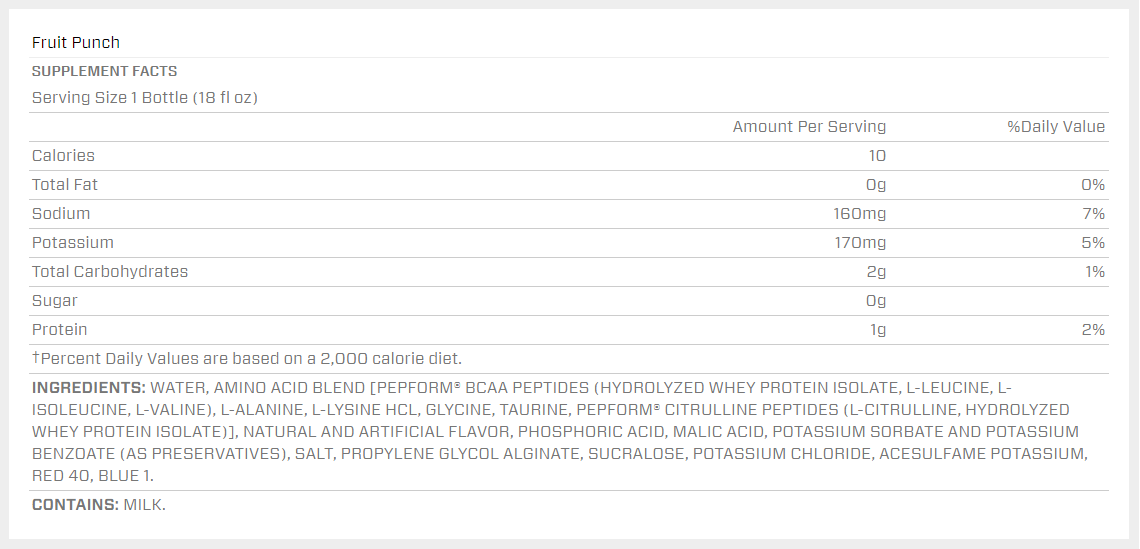Click the Amount Per Serving column header

[809, 127]
